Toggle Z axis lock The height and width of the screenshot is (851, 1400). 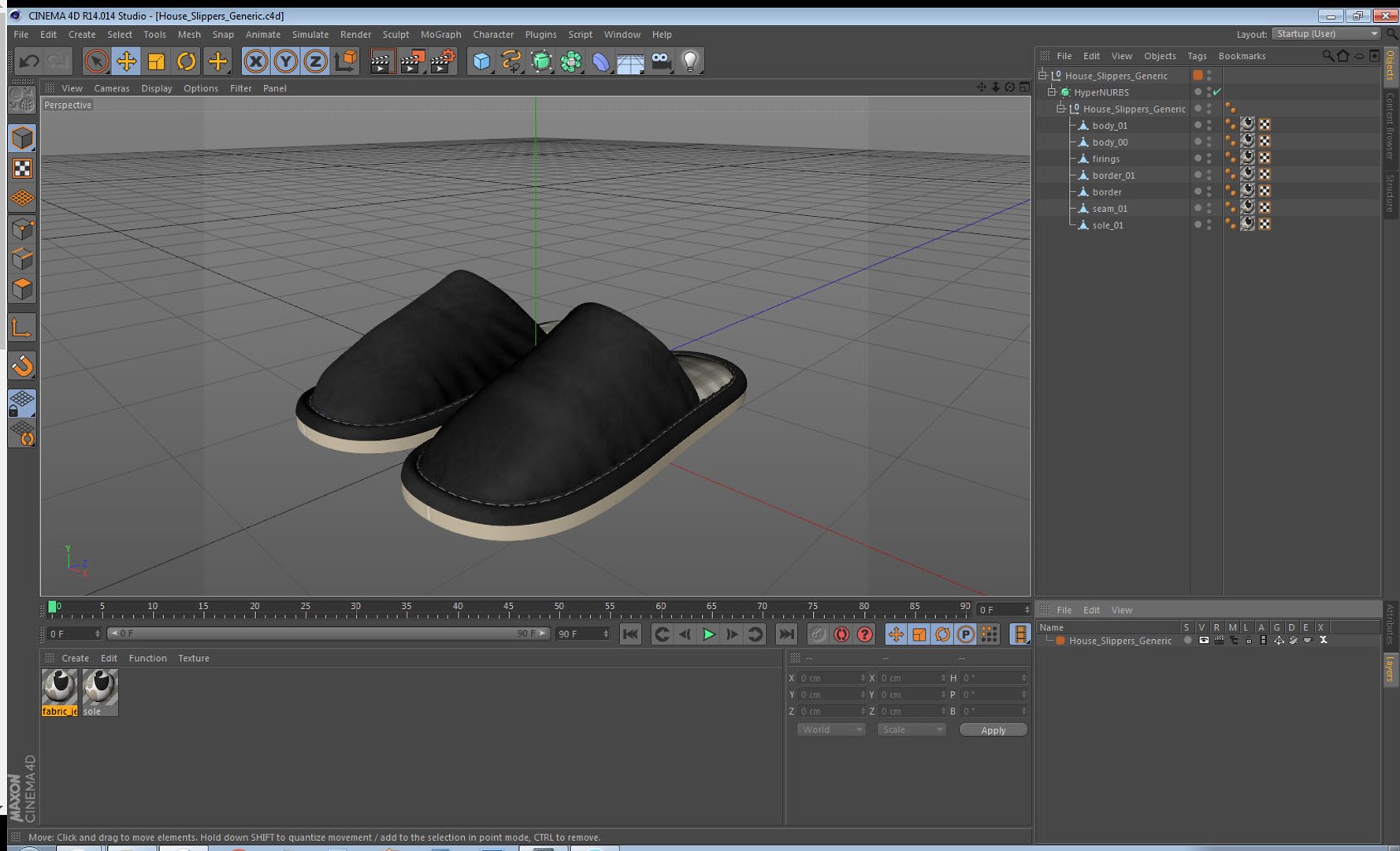(315, 61)
